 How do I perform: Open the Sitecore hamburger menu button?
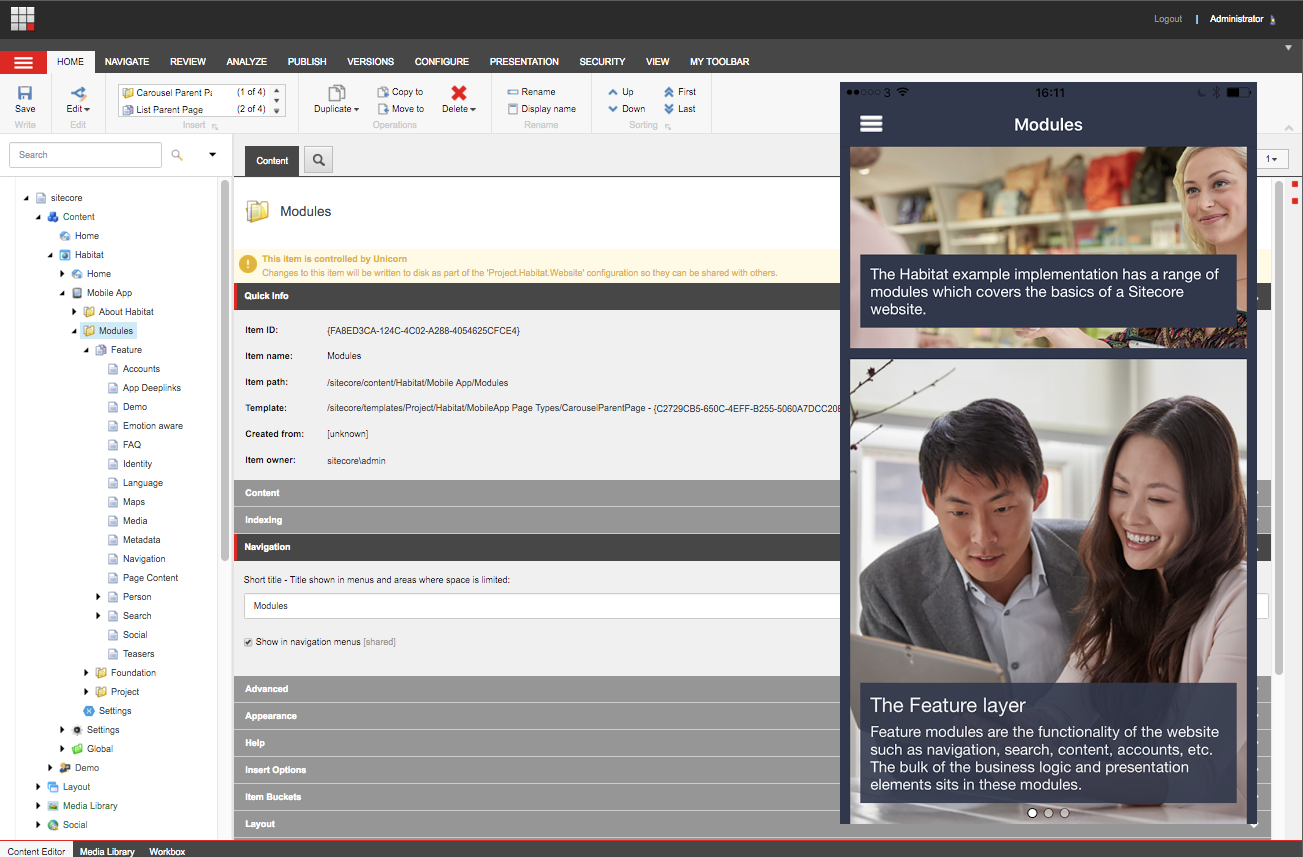tap(24, 62)
